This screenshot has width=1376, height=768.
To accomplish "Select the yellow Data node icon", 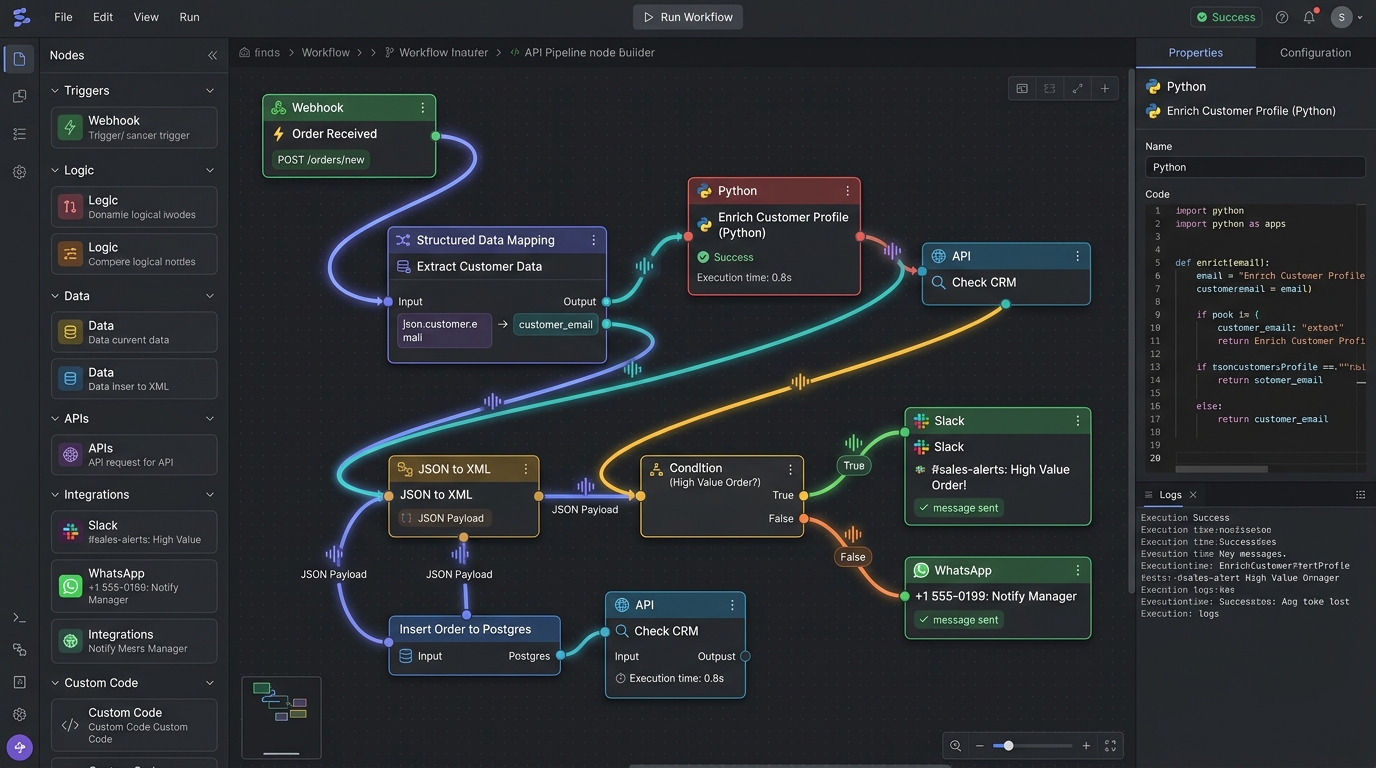I will coord(70,332).
